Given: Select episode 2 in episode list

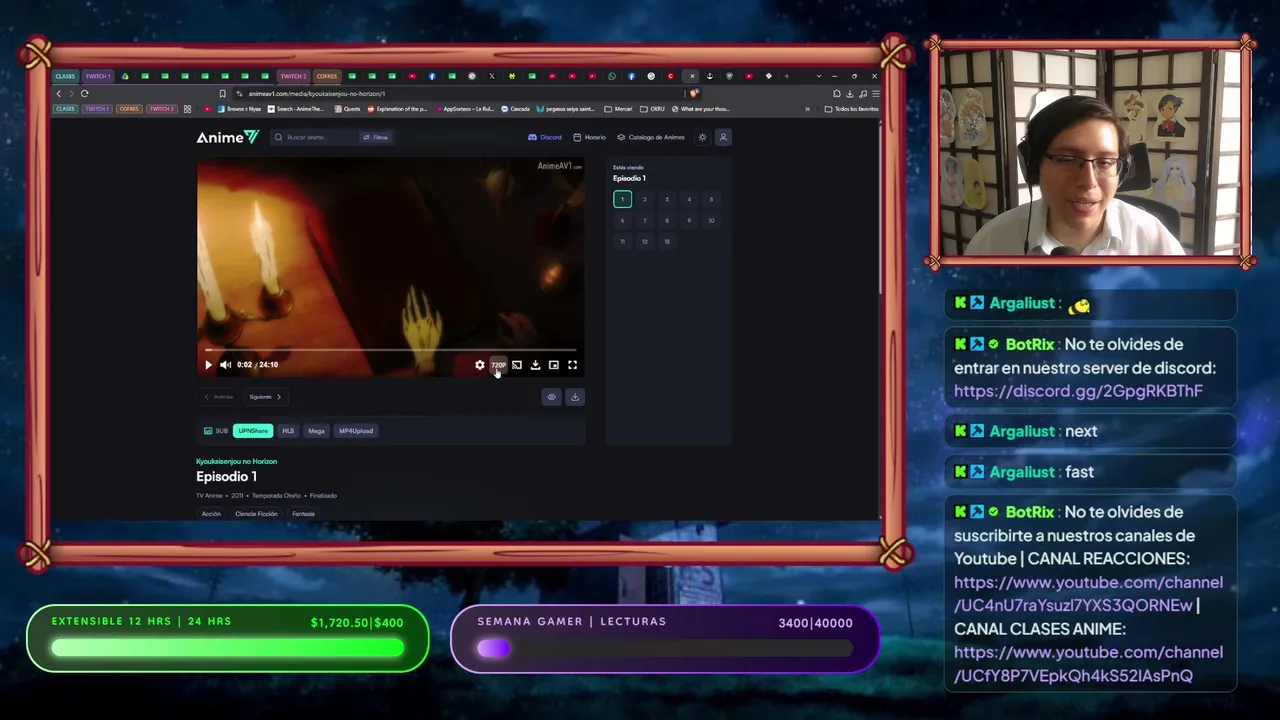Looking at the screenshot, I should click(645, 199).
